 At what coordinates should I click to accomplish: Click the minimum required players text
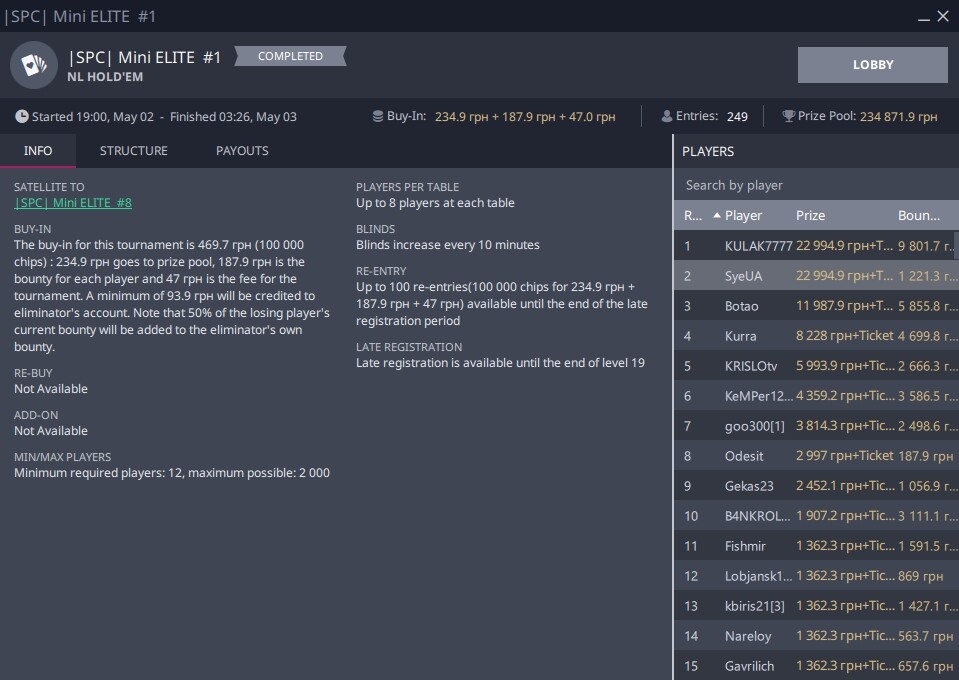click(x=172, y=473)
